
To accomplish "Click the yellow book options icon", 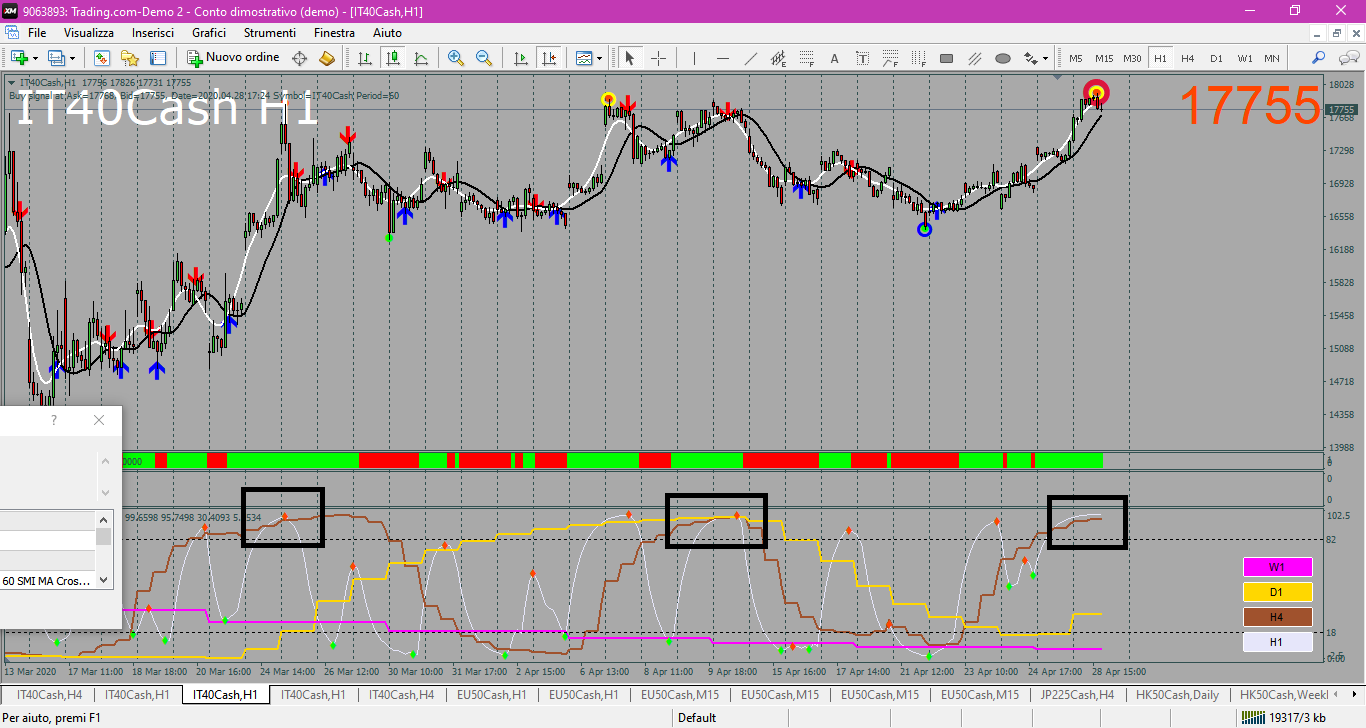I will [327, 58].
